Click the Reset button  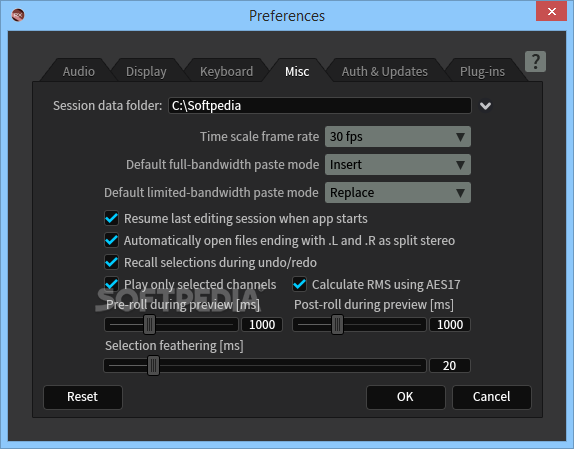pos(83,397)
